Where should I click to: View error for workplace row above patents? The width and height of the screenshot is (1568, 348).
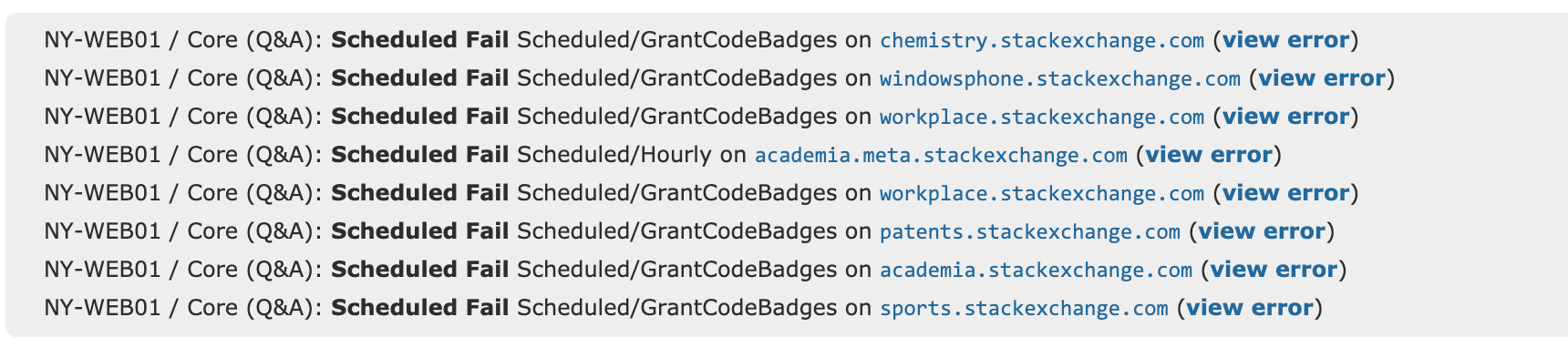pyautogui.click(x=1285, y=193)
